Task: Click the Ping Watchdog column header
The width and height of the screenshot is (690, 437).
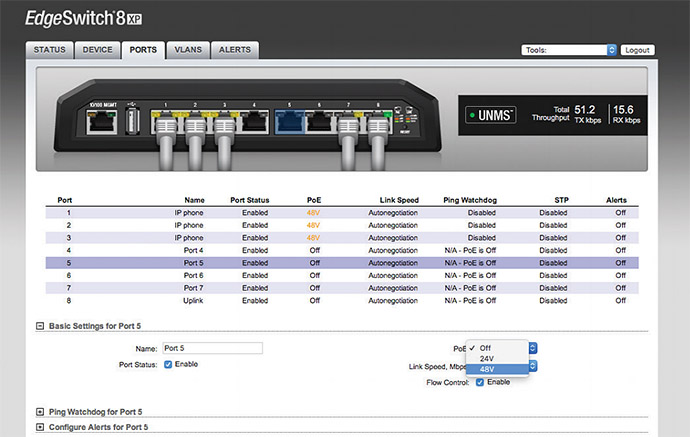Action: 470,200
